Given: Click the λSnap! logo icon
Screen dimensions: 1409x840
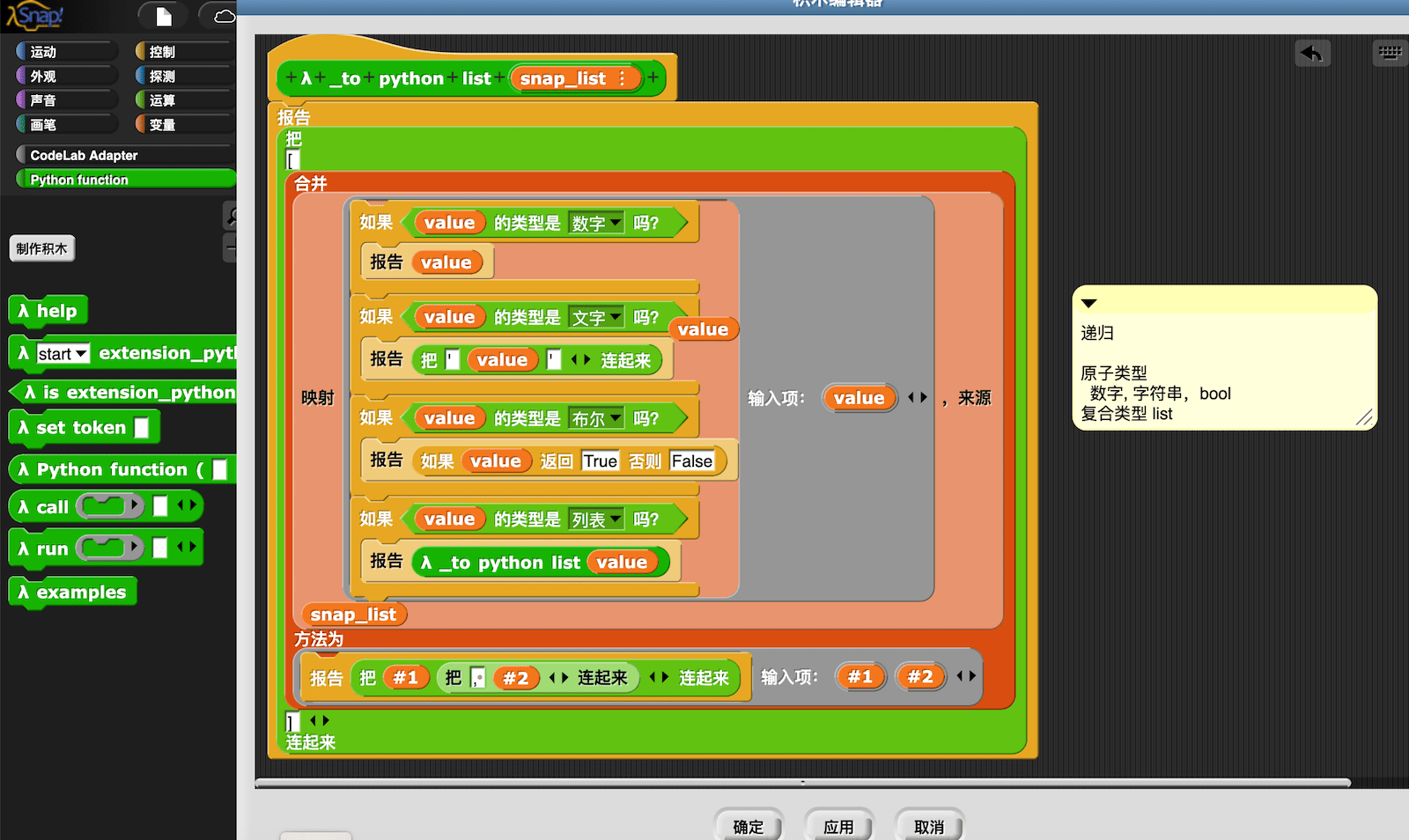Looking at the screenshot, I should point(33,15).
